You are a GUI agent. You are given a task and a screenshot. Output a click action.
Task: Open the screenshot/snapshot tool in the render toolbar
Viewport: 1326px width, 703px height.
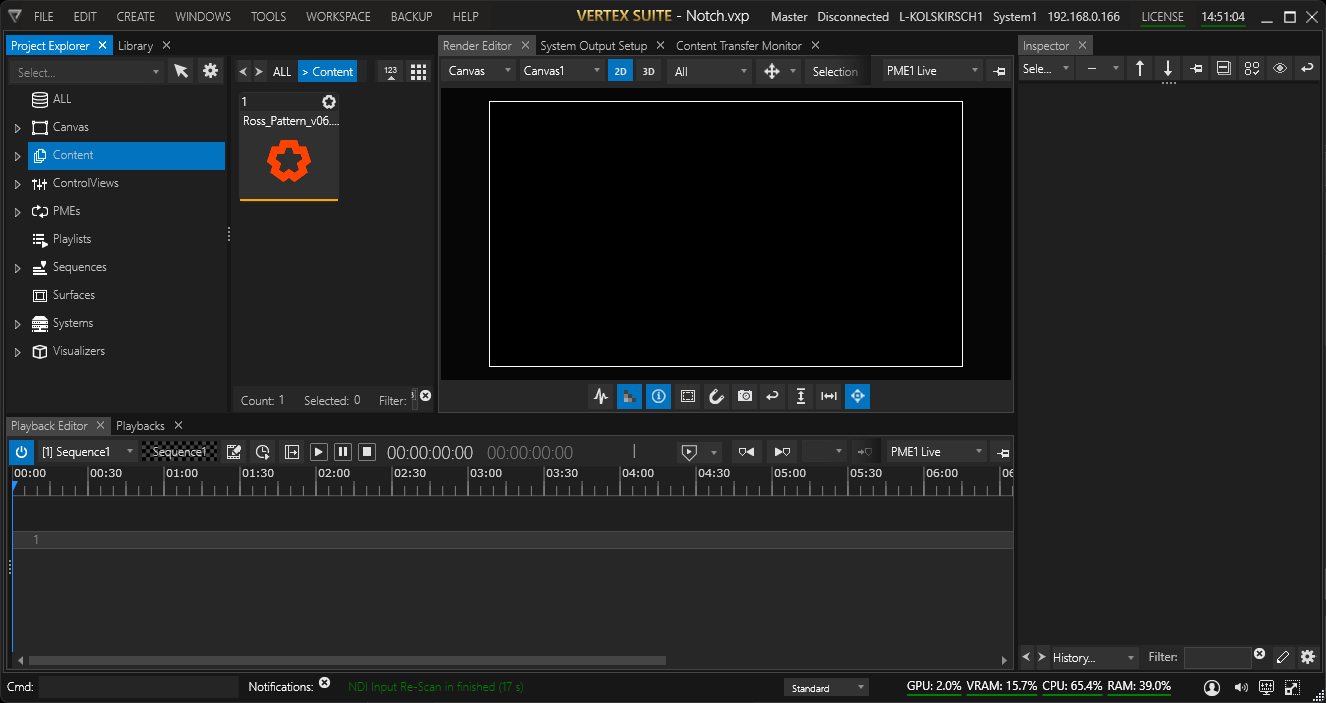pos(744,396)
